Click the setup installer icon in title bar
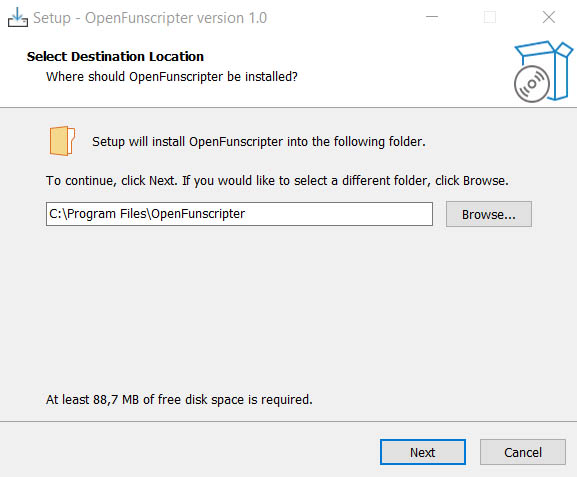The width and height of the screenshot is (577, 477). coord(18,18)
